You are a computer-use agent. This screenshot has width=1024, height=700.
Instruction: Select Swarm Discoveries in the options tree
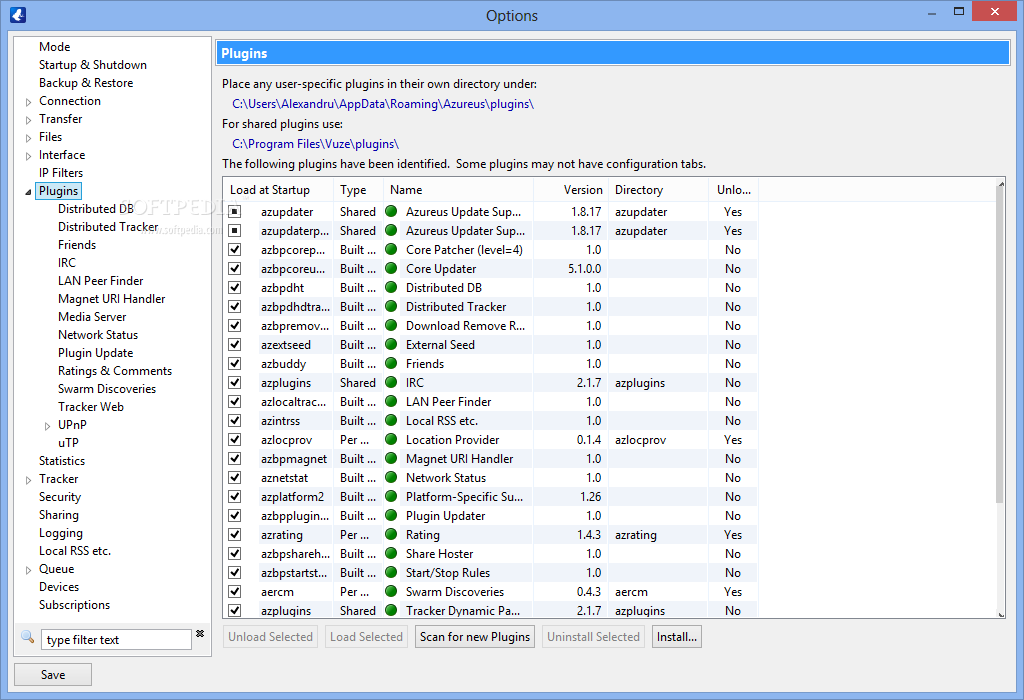(x=107, y=389)
